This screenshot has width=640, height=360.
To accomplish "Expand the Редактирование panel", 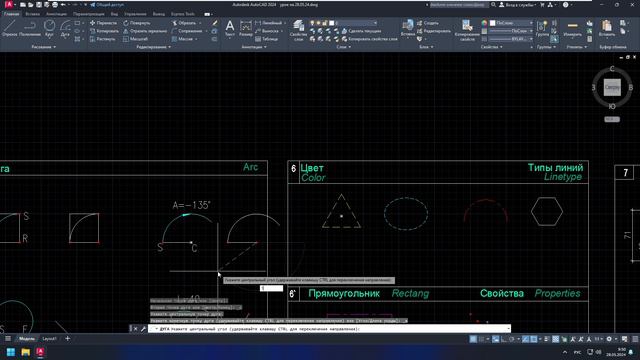I will [x=153, y=47].
